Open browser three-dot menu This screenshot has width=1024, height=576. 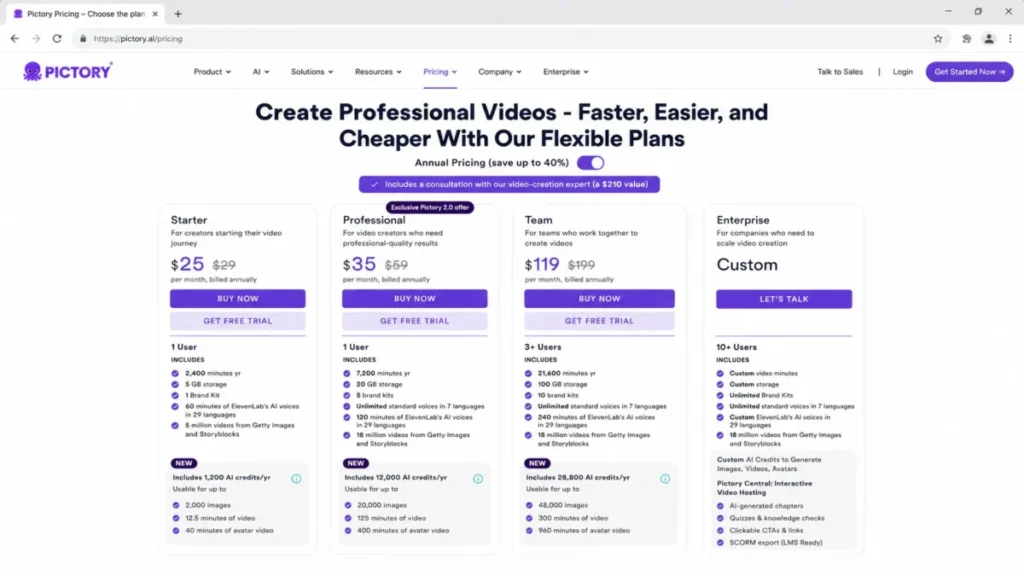[x=1010, y=39]
